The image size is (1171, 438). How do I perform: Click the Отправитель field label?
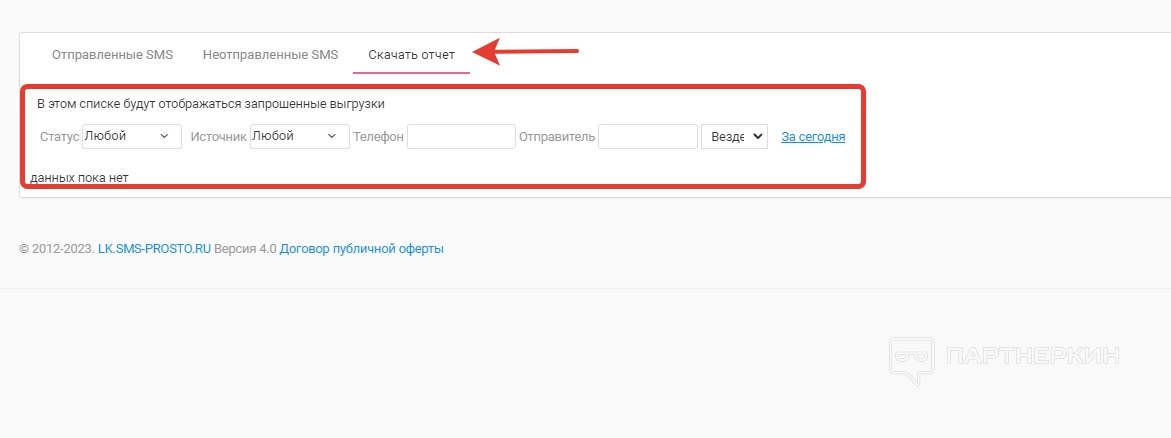(x=557, y=137)
